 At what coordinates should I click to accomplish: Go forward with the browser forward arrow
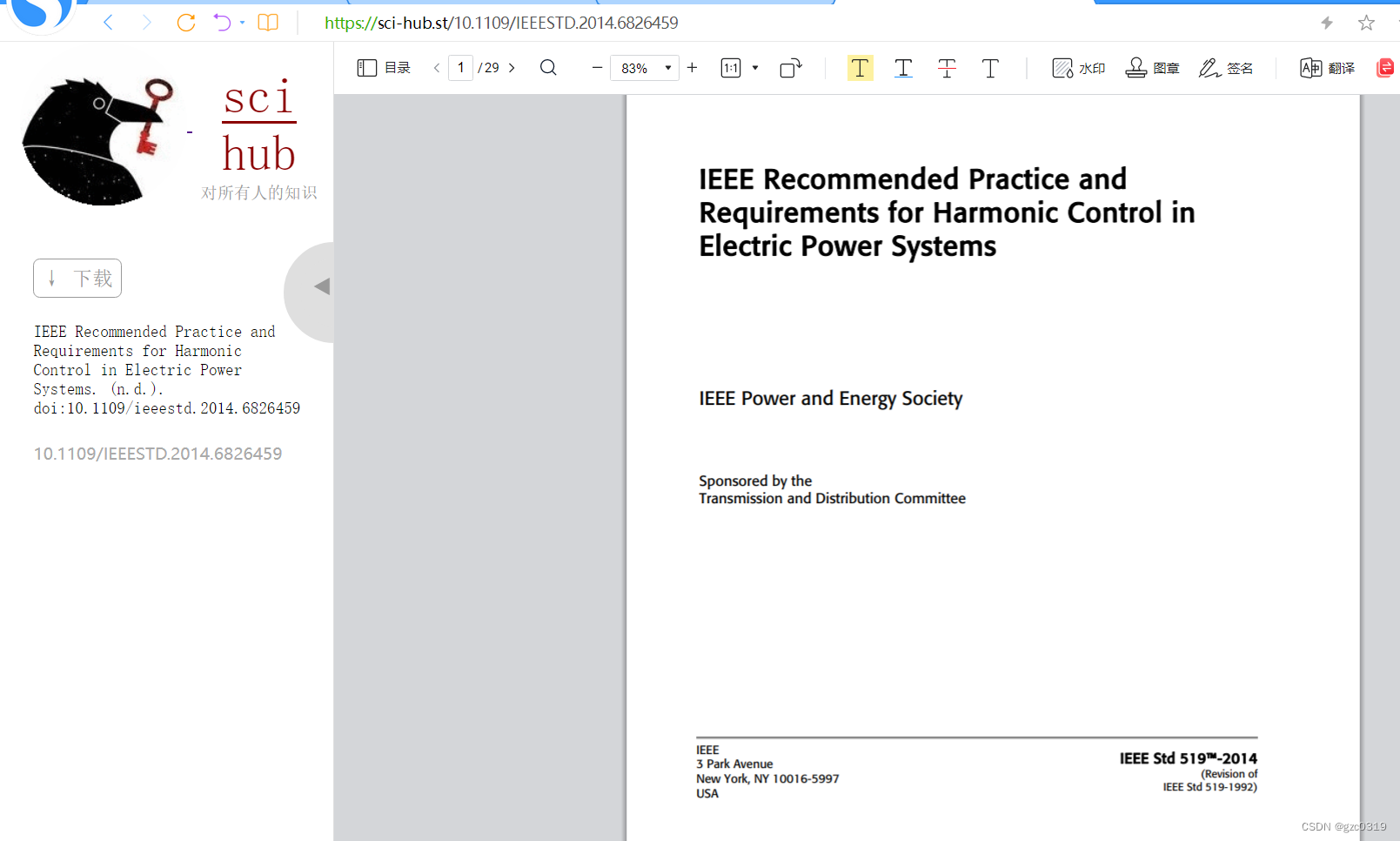point(146,23)
